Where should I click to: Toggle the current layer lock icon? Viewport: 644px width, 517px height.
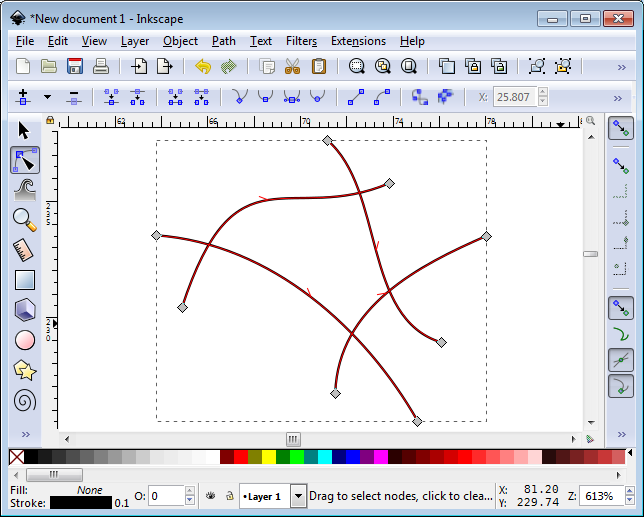click(230, 496)
